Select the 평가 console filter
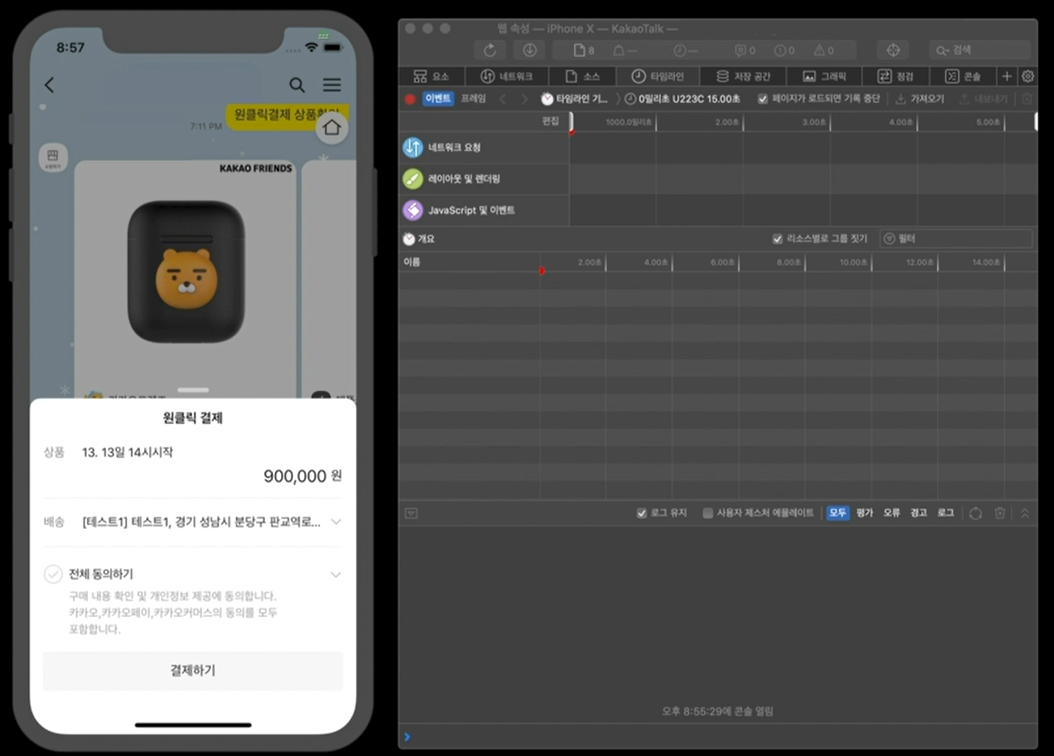The image size is (1054, 756). click(x=864, y=513)
